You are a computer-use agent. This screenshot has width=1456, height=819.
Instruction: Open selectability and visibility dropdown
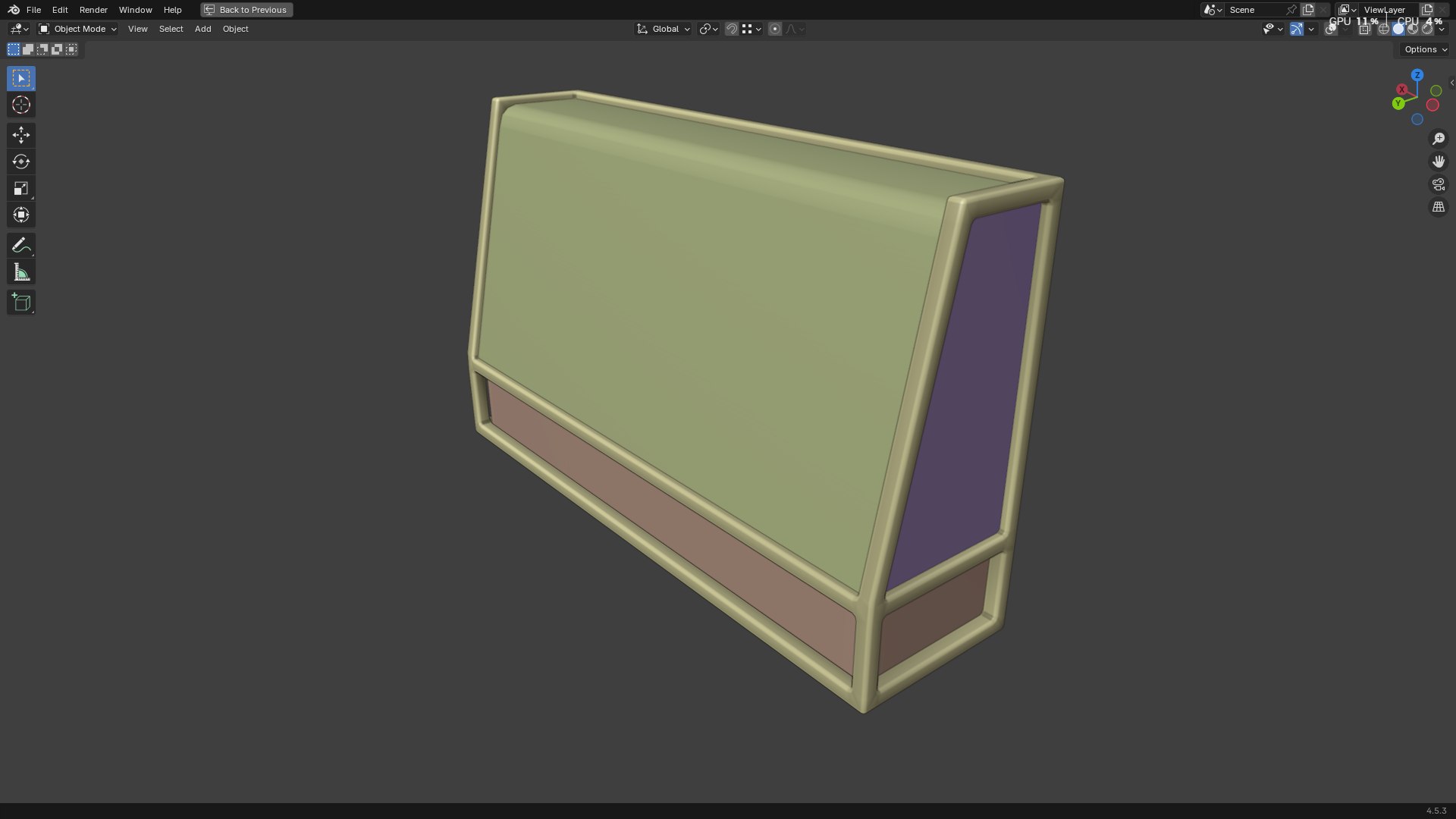[1272, 29]
